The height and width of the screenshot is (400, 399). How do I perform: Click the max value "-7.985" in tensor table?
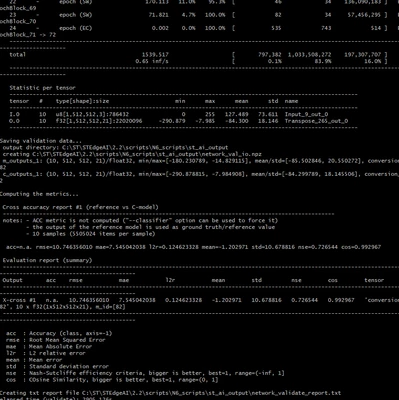coord(205,121)
